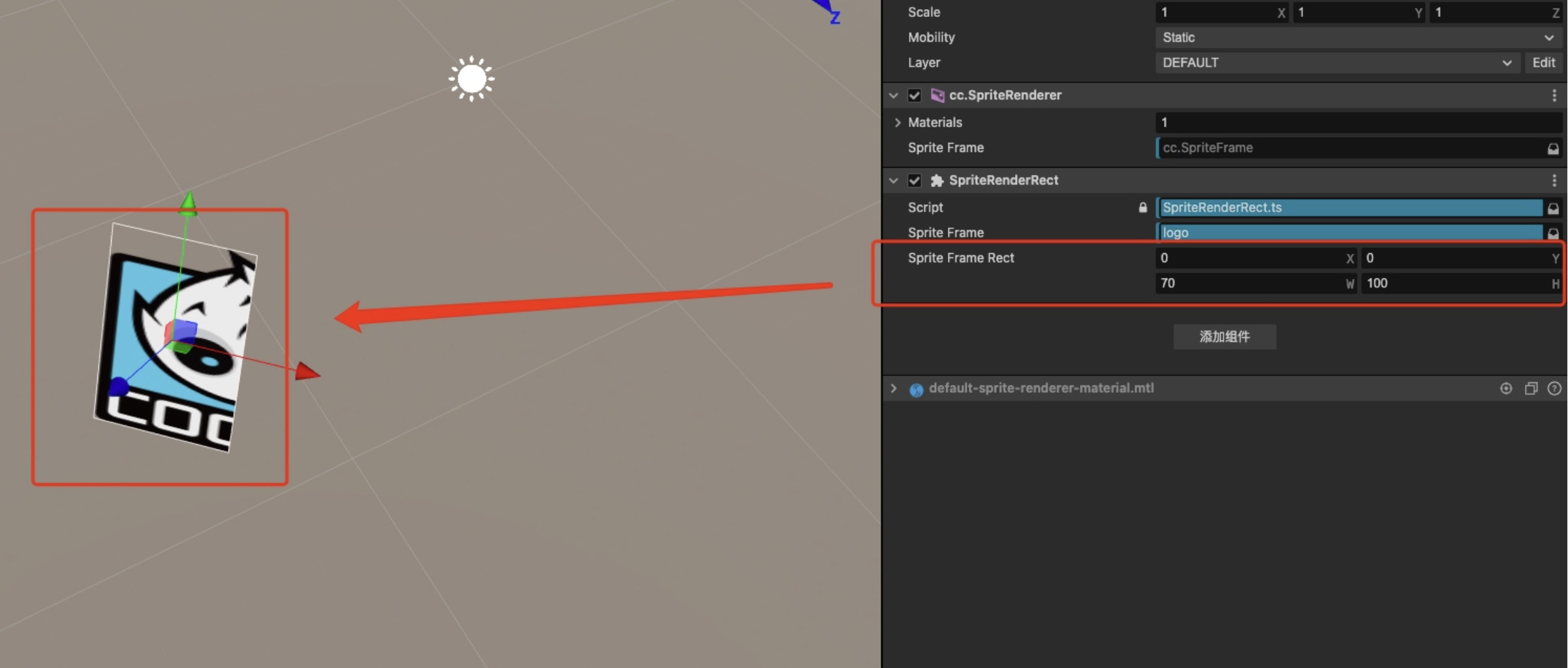Grab the red X-axis arrow of the gizmo
Viewport: 1568px width, 668px height.
click(307, 372)
